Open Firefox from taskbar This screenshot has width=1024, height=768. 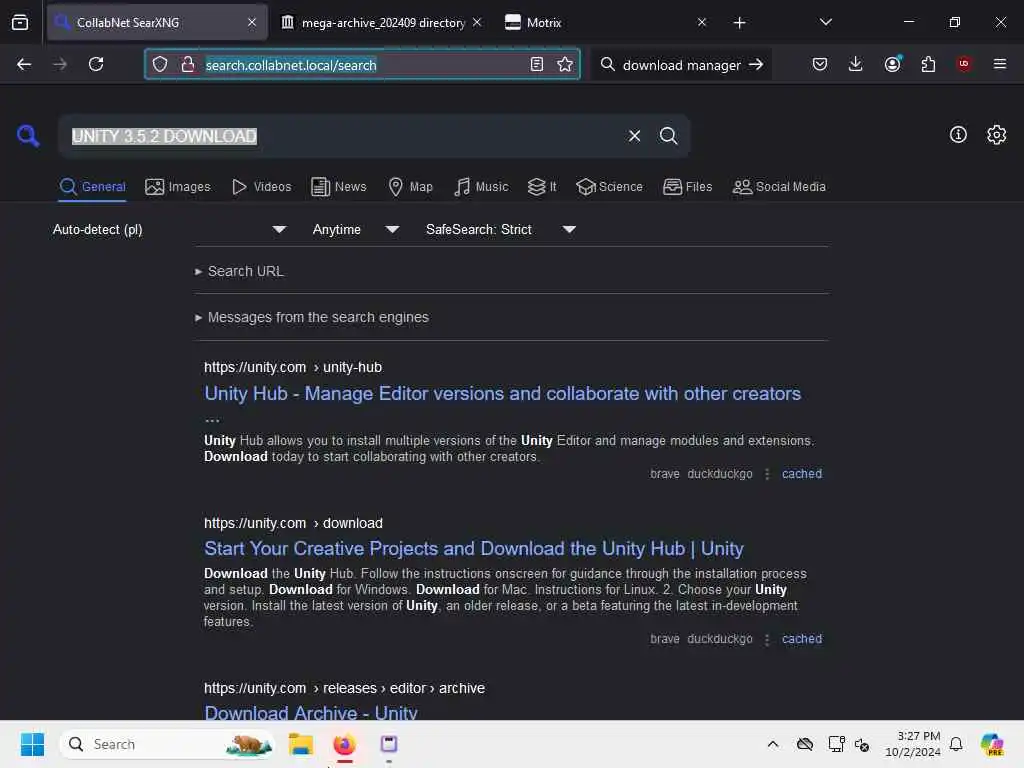click(x=344, y=744)
